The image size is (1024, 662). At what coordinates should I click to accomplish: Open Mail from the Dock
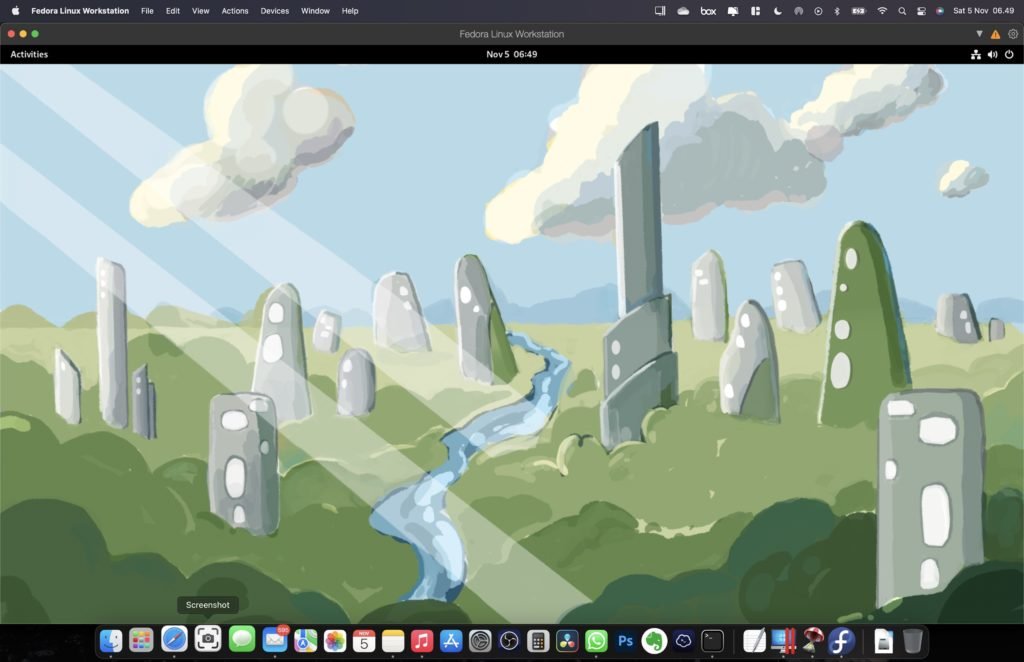(275, 640)
